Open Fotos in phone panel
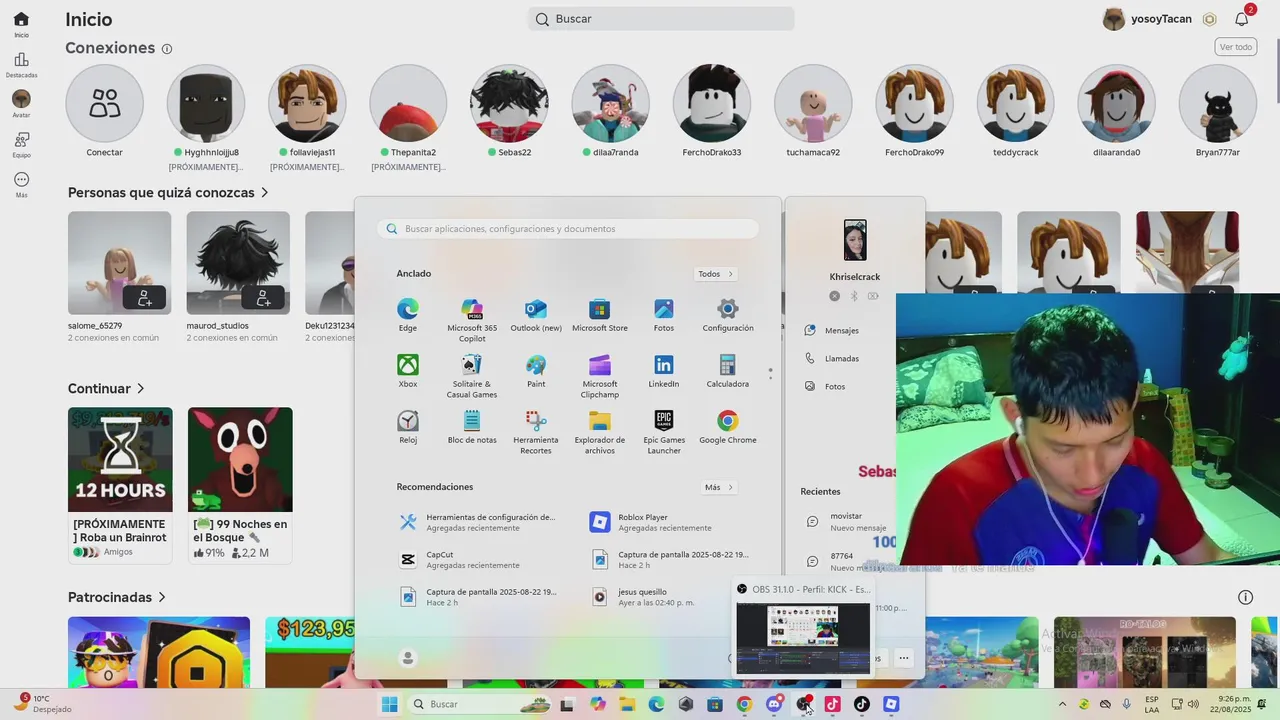 coord(825,386)
